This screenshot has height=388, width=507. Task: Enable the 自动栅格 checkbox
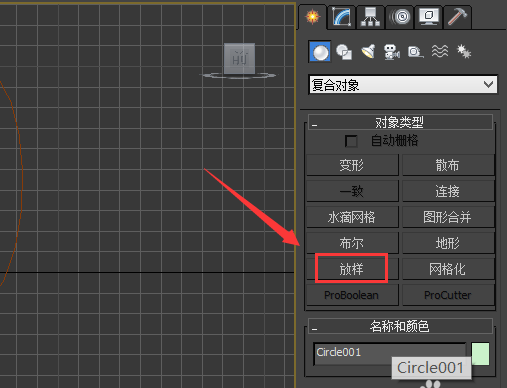pyautogui.click(x=351, y=141)
